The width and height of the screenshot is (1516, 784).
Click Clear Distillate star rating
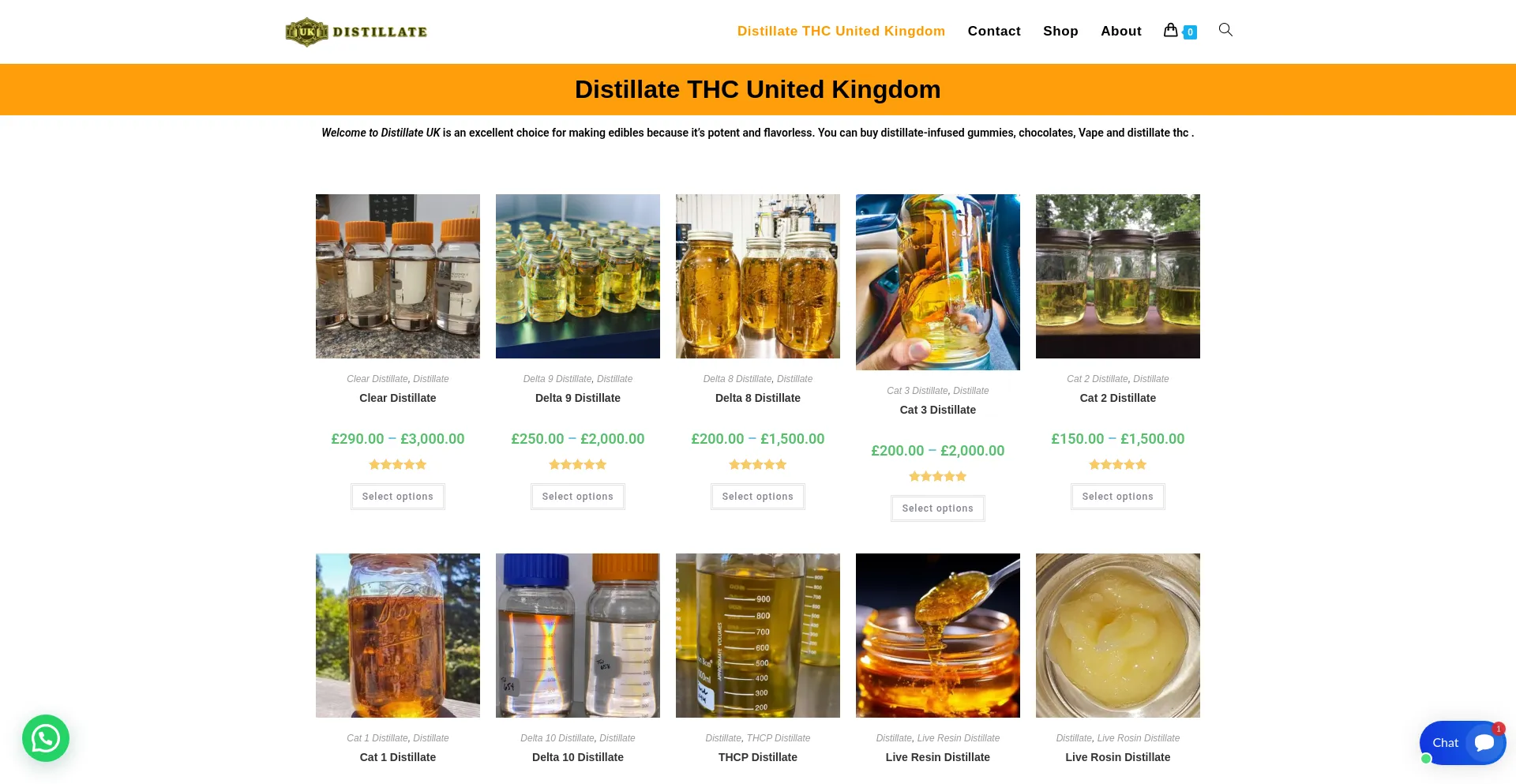(398, 465)
